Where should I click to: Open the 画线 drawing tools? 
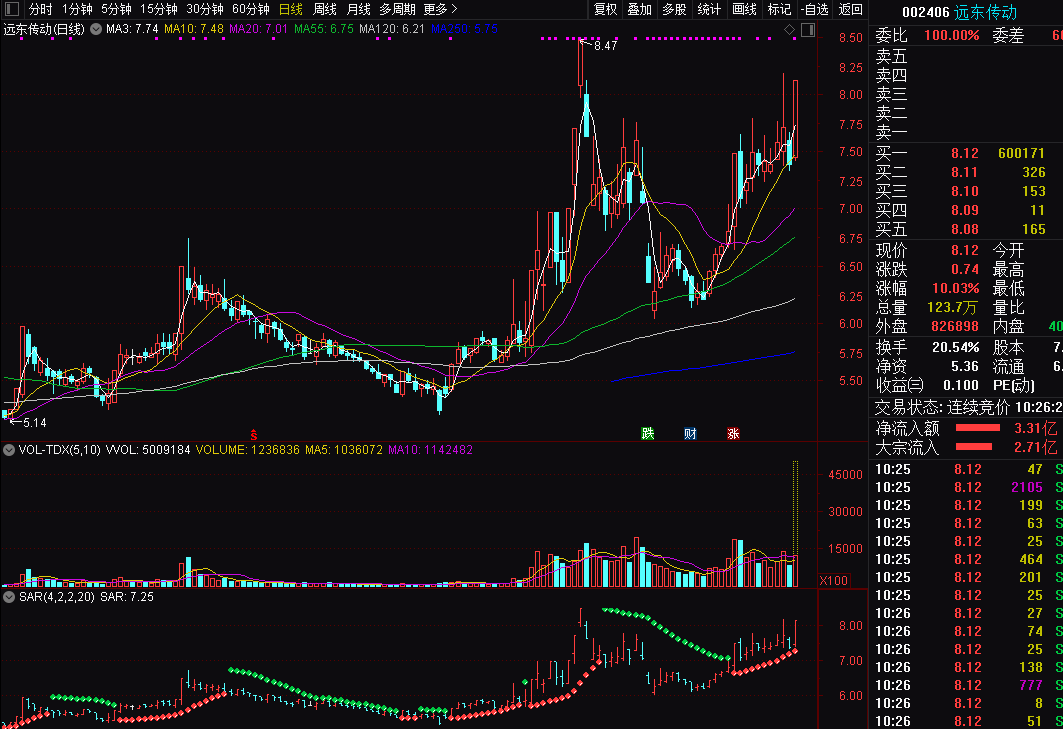[744, 9]
